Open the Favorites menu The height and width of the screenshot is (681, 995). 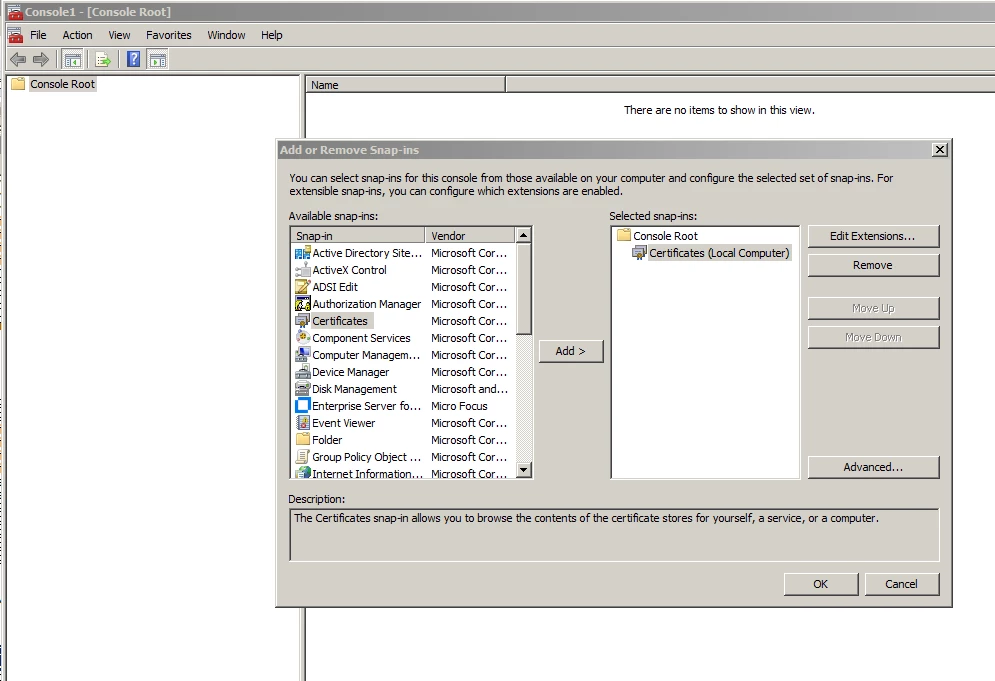coord(168,35)
